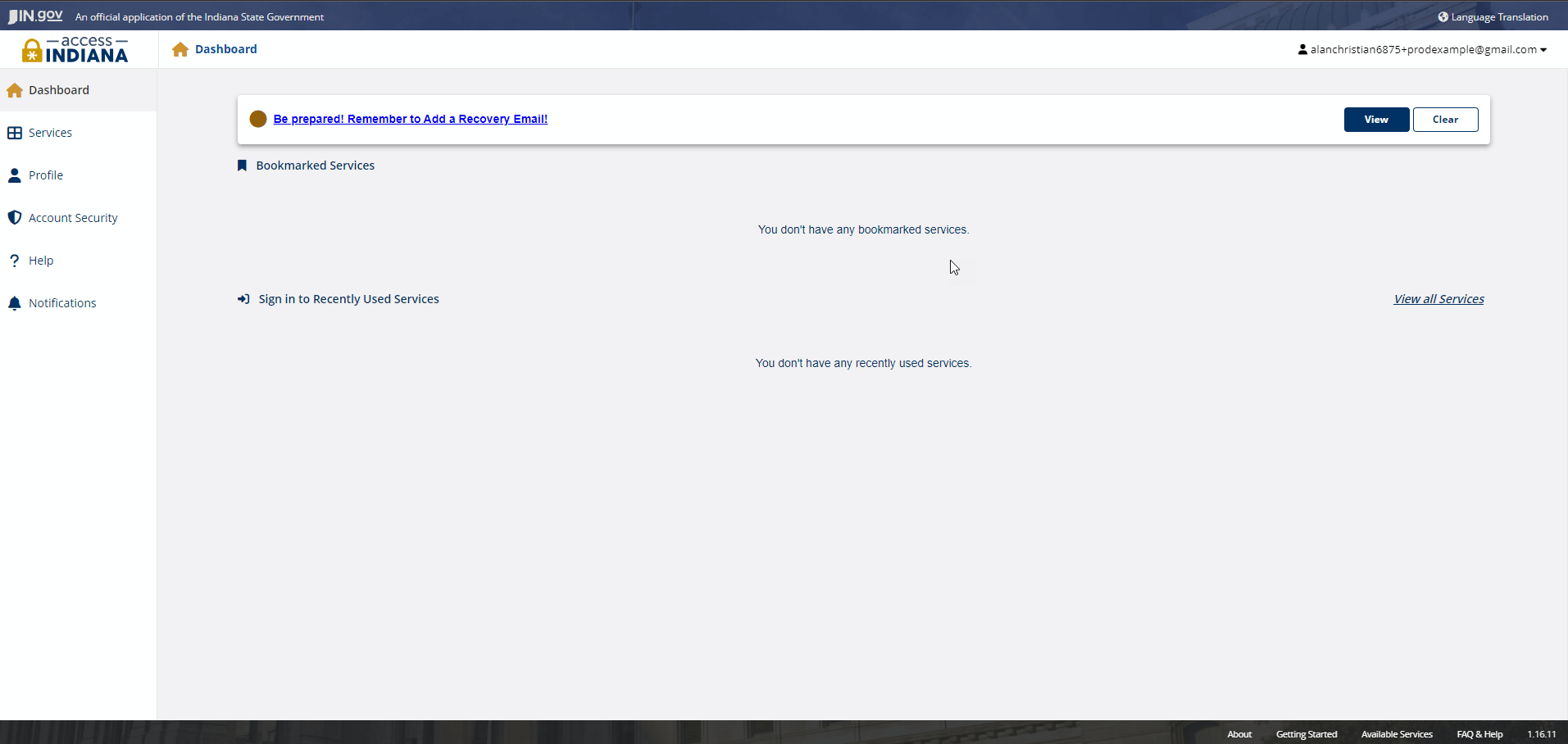
Task: Dismiss the alert with the Clear button
Action: 1445,120
